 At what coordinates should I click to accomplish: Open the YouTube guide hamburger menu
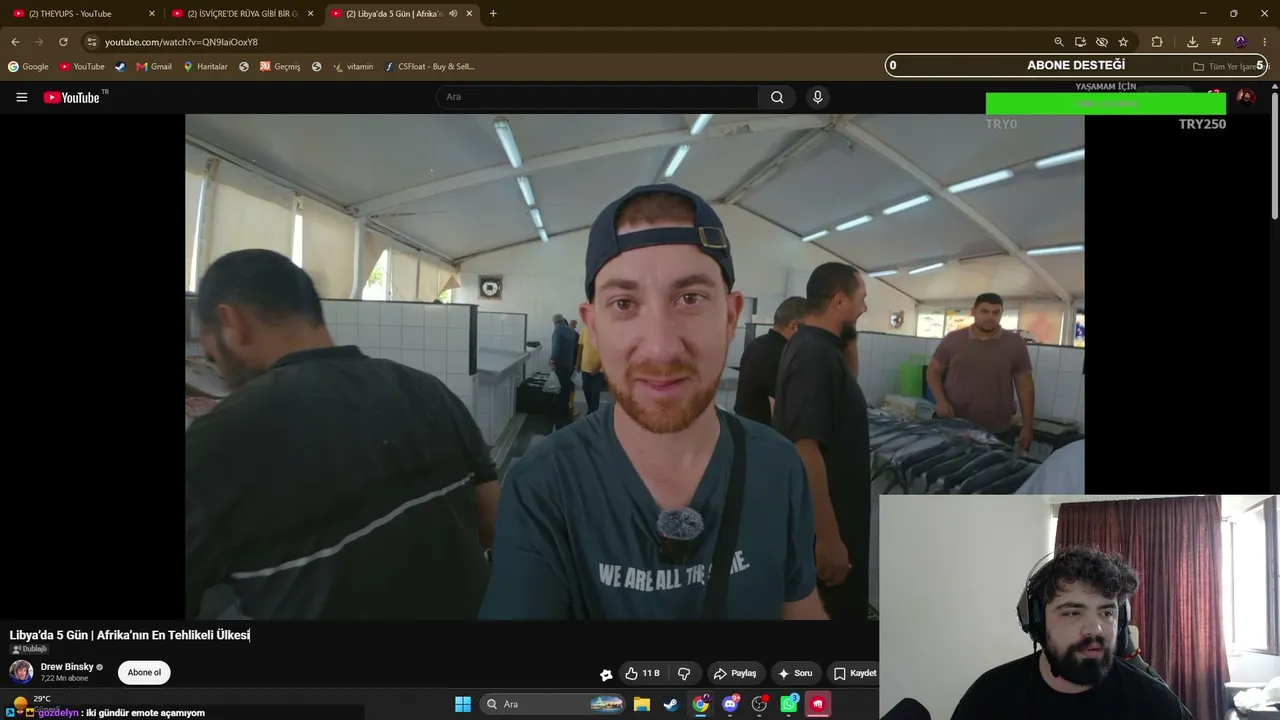(x=21, y=97)
